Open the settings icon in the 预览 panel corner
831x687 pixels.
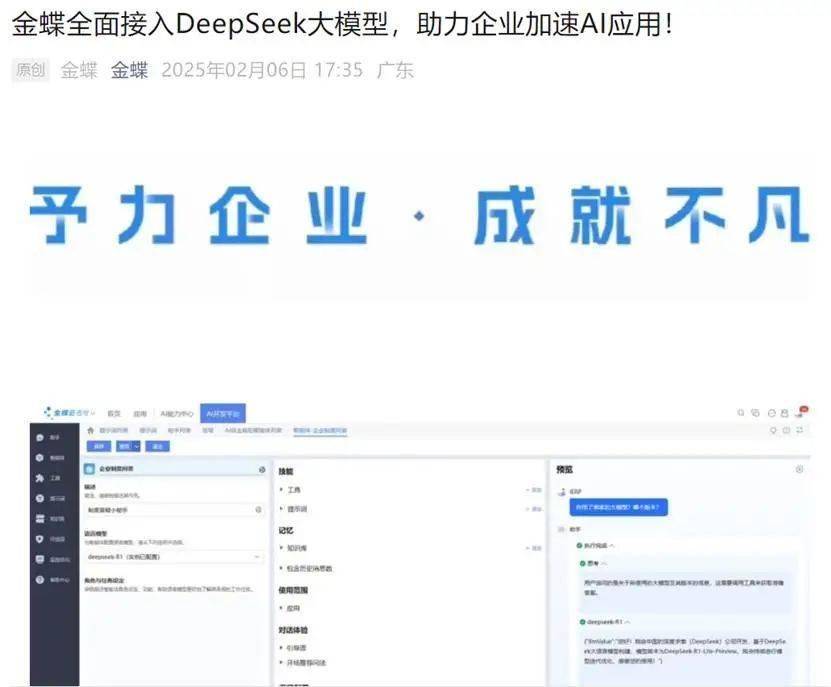point(799,469)
